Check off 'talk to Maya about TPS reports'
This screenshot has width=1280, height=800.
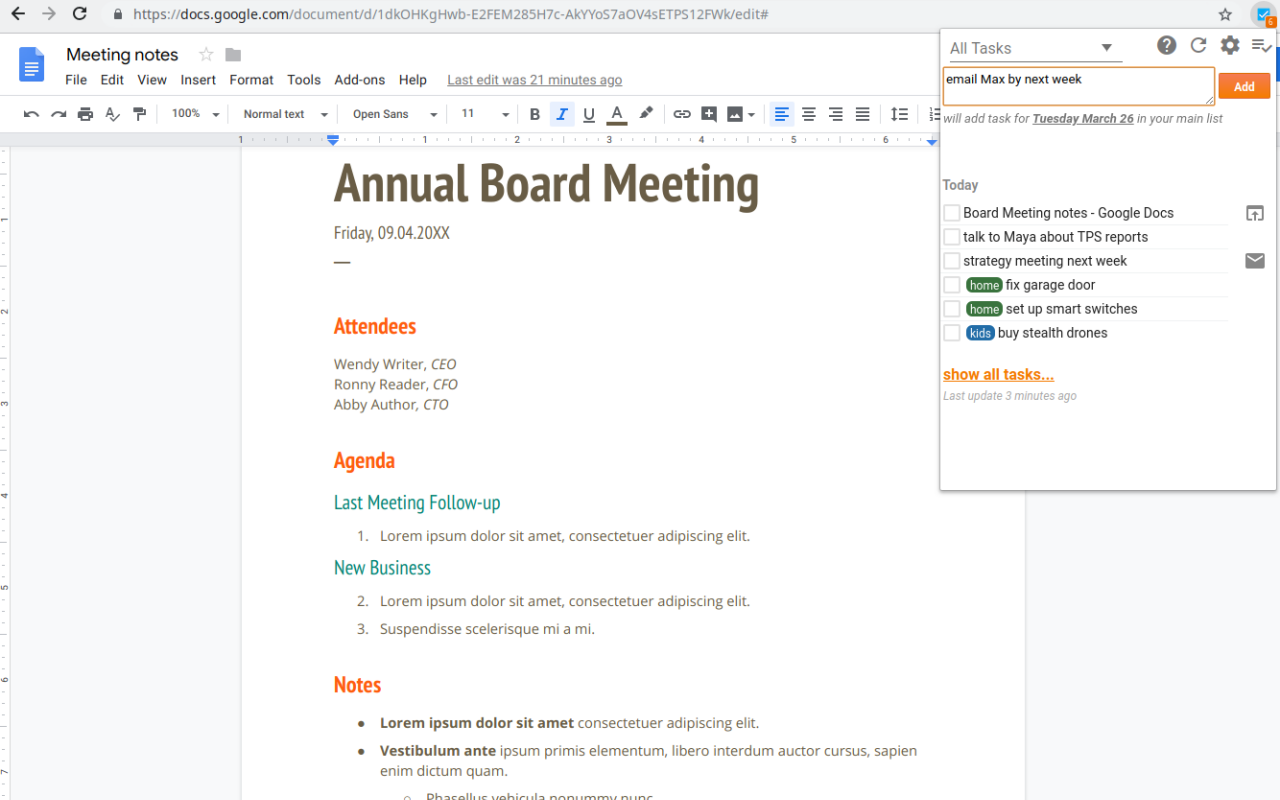click(x=951, y=236)
